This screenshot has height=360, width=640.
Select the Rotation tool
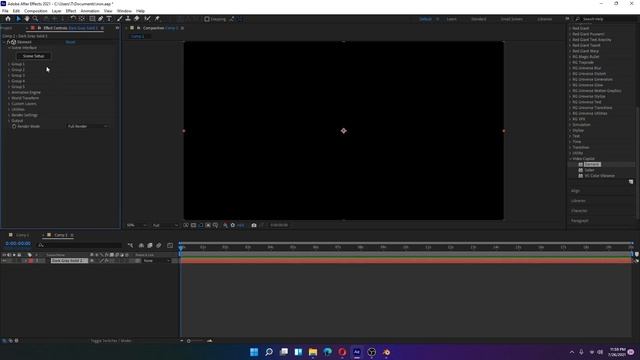coord(73,19)
